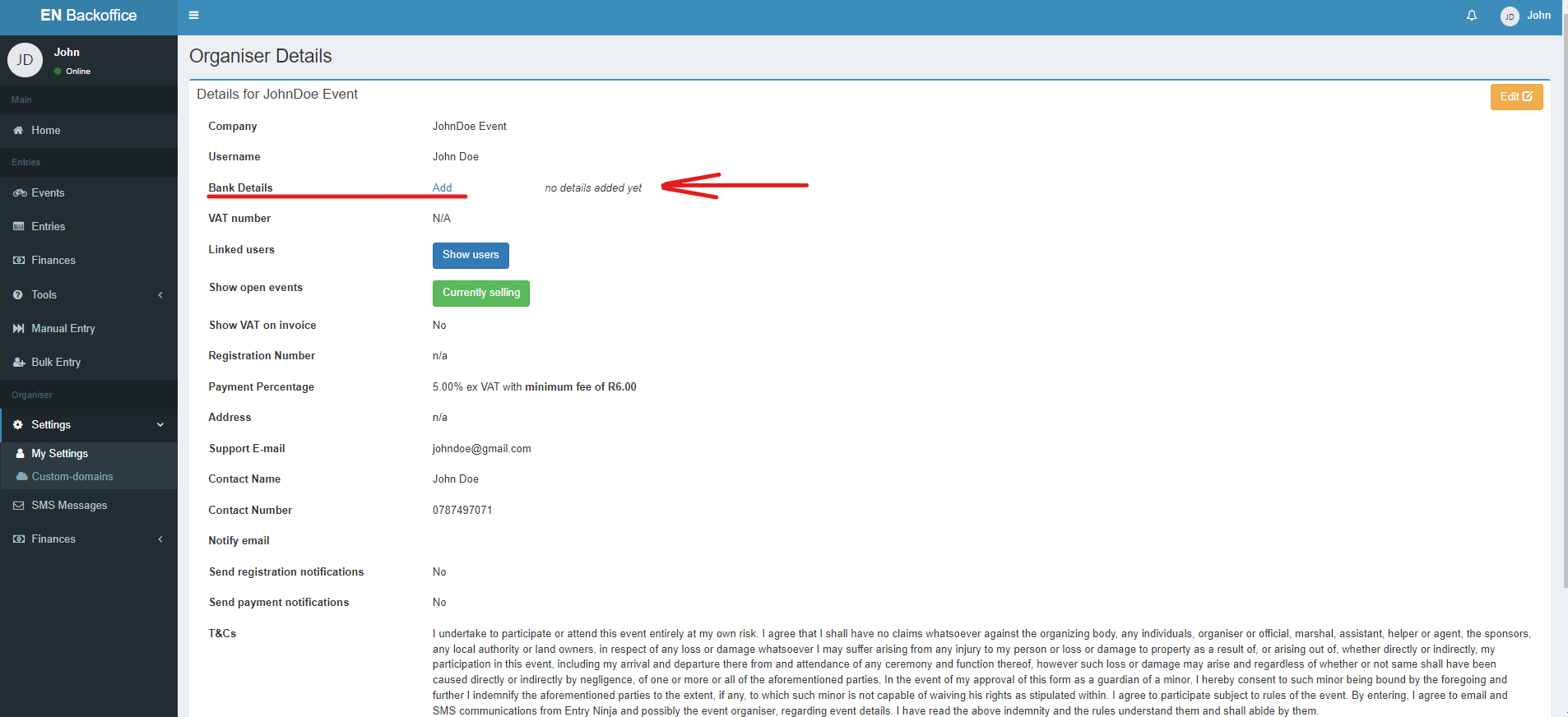The width and height of the screenshot is (1568, 717).
Task: Click the Home house icon
Action: coord(18,130)
